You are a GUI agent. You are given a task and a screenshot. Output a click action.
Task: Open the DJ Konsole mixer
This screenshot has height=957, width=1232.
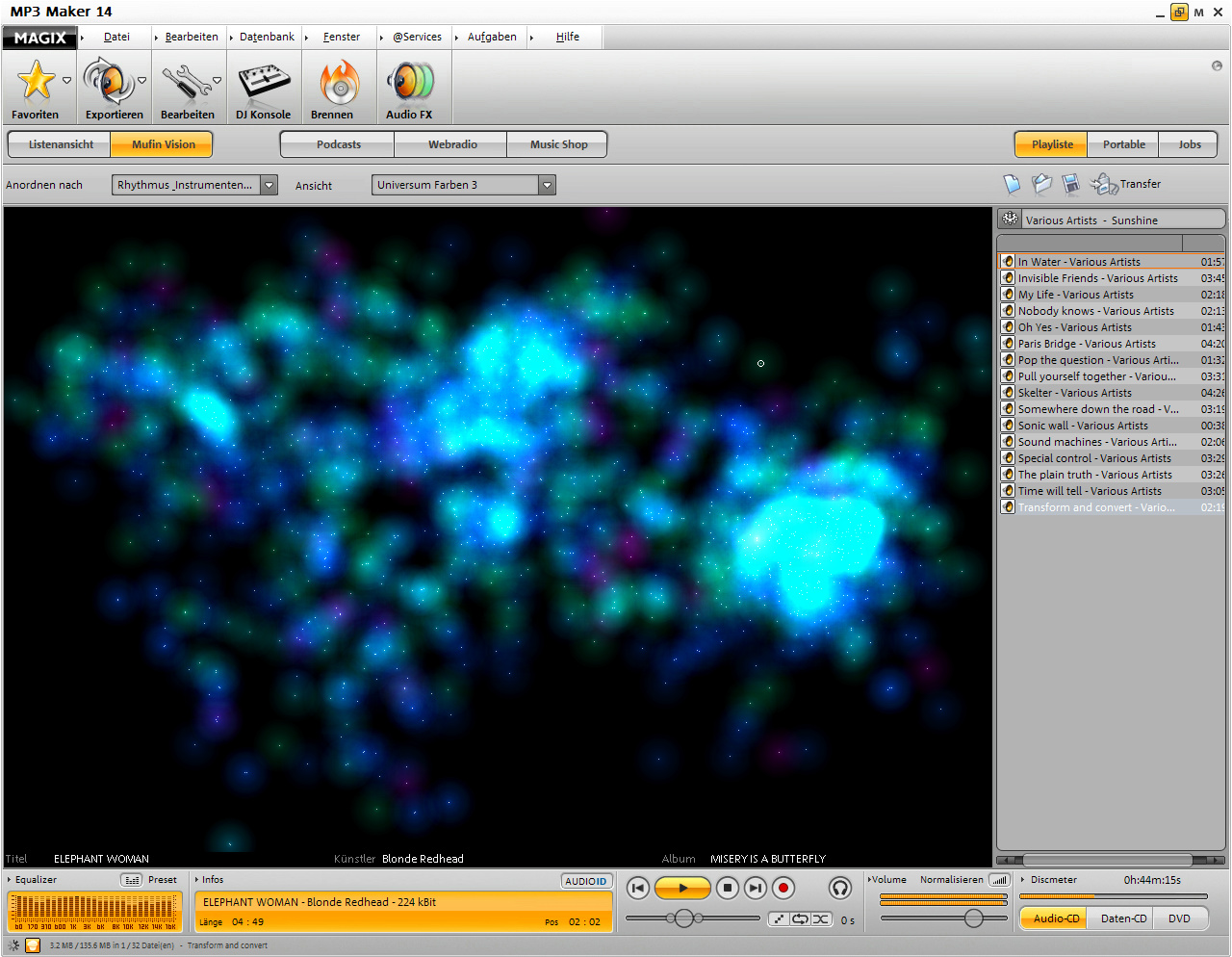264,82
